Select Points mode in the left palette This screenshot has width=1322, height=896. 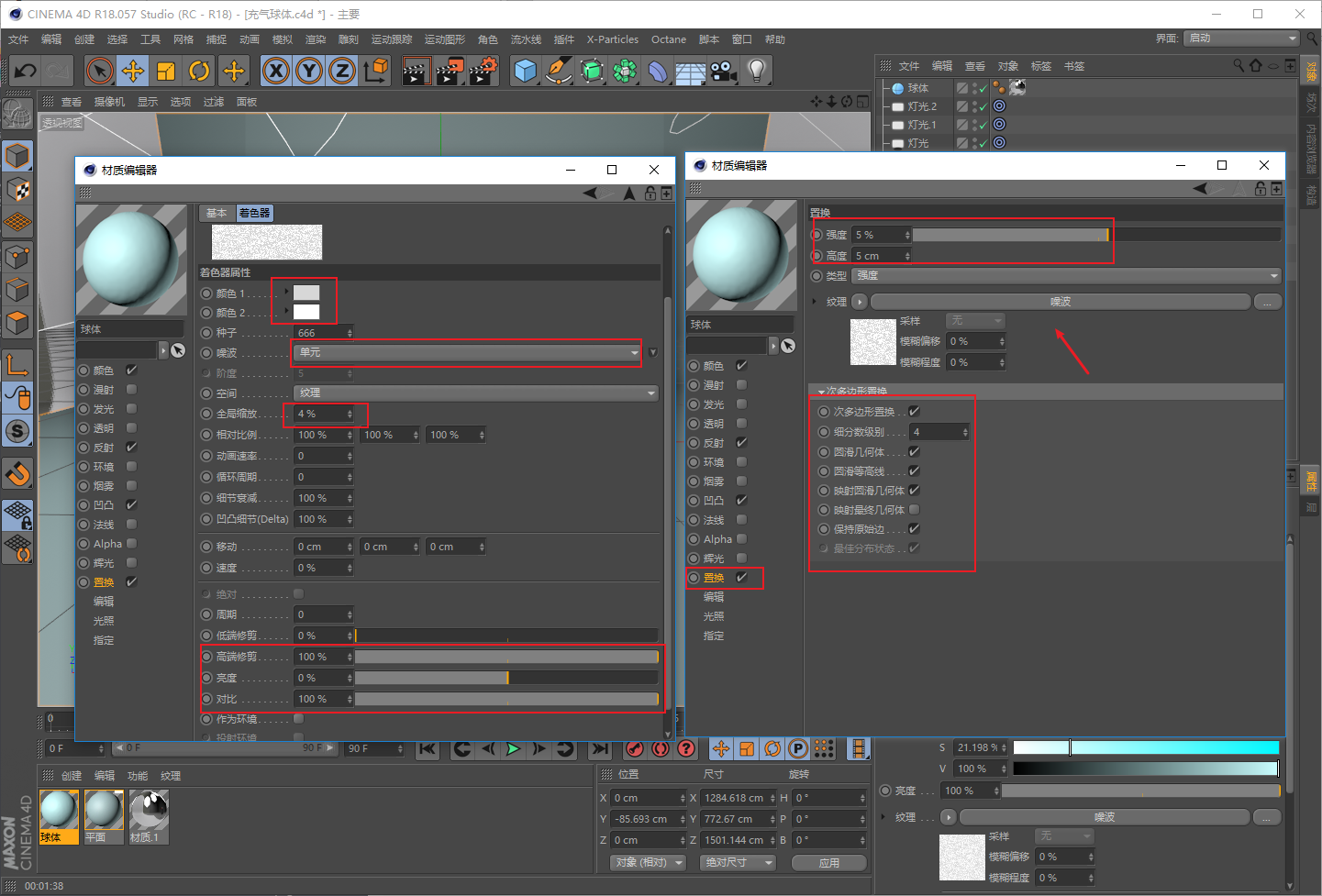pos(17,257)
